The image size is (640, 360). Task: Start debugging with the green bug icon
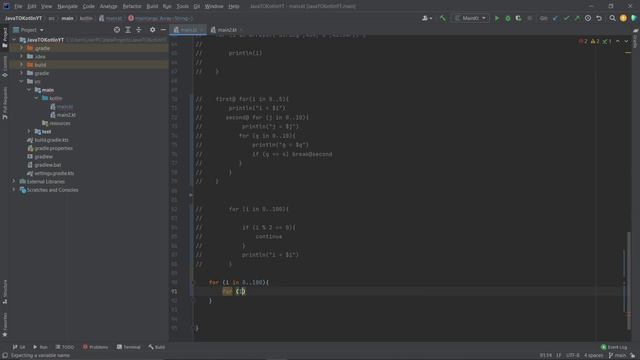[x=508, y=18]
